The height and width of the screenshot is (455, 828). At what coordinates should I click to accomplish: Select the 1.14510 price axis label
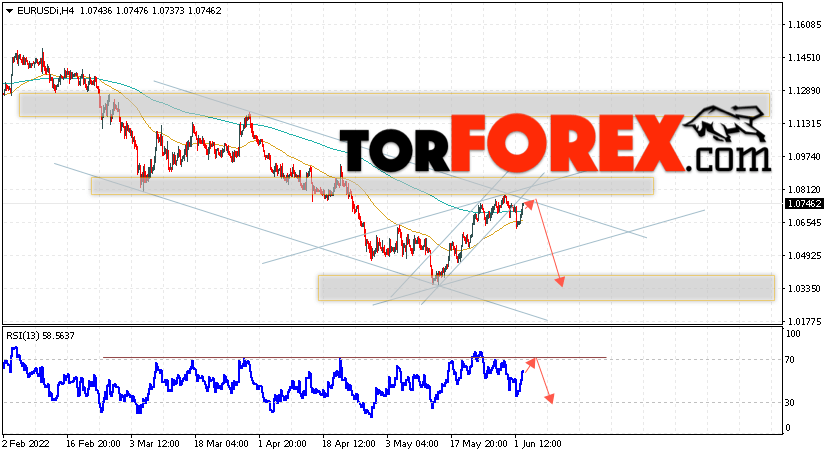[804, 58]
